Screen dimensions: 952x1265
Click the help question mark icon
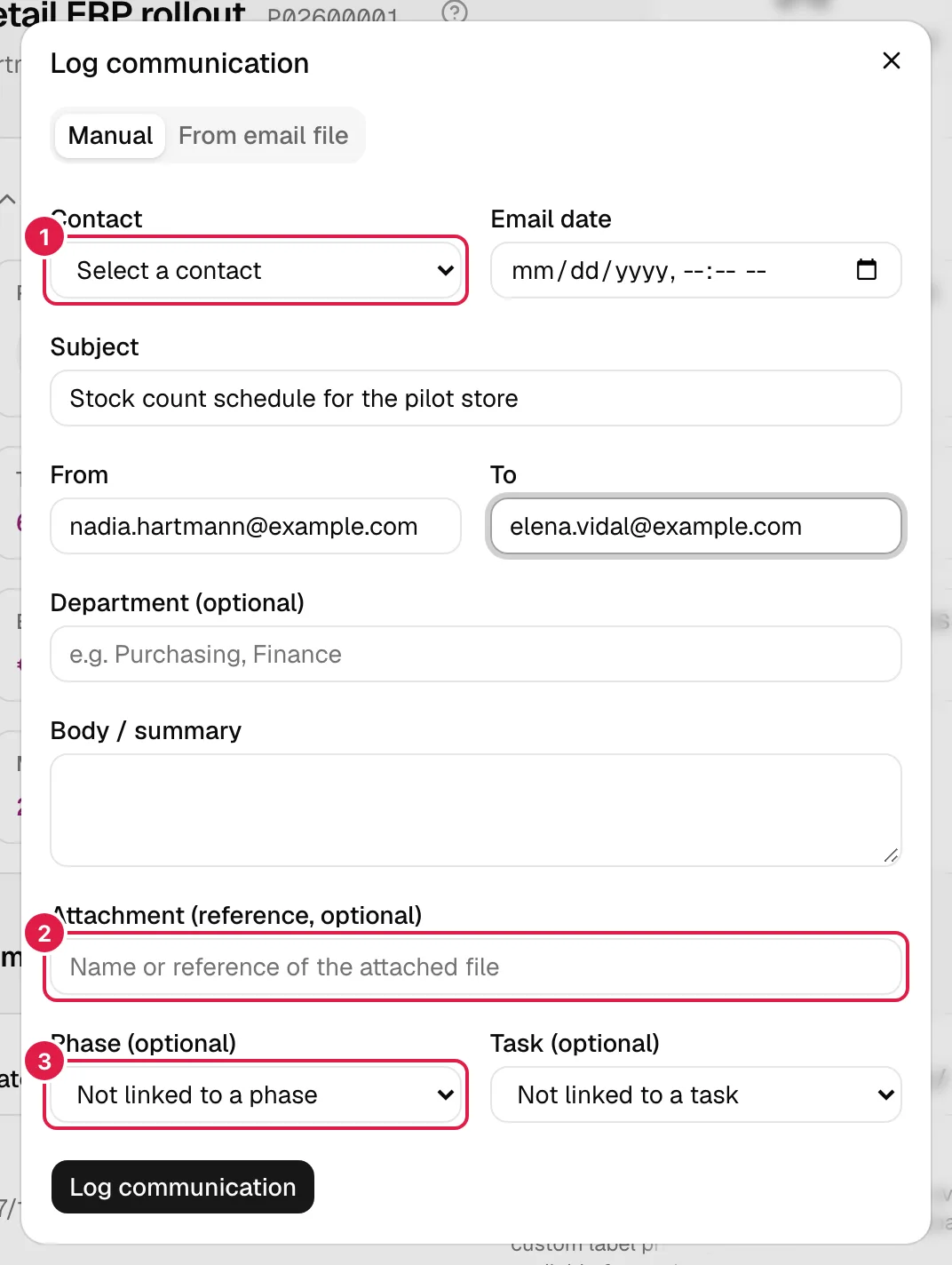[455, 12]
